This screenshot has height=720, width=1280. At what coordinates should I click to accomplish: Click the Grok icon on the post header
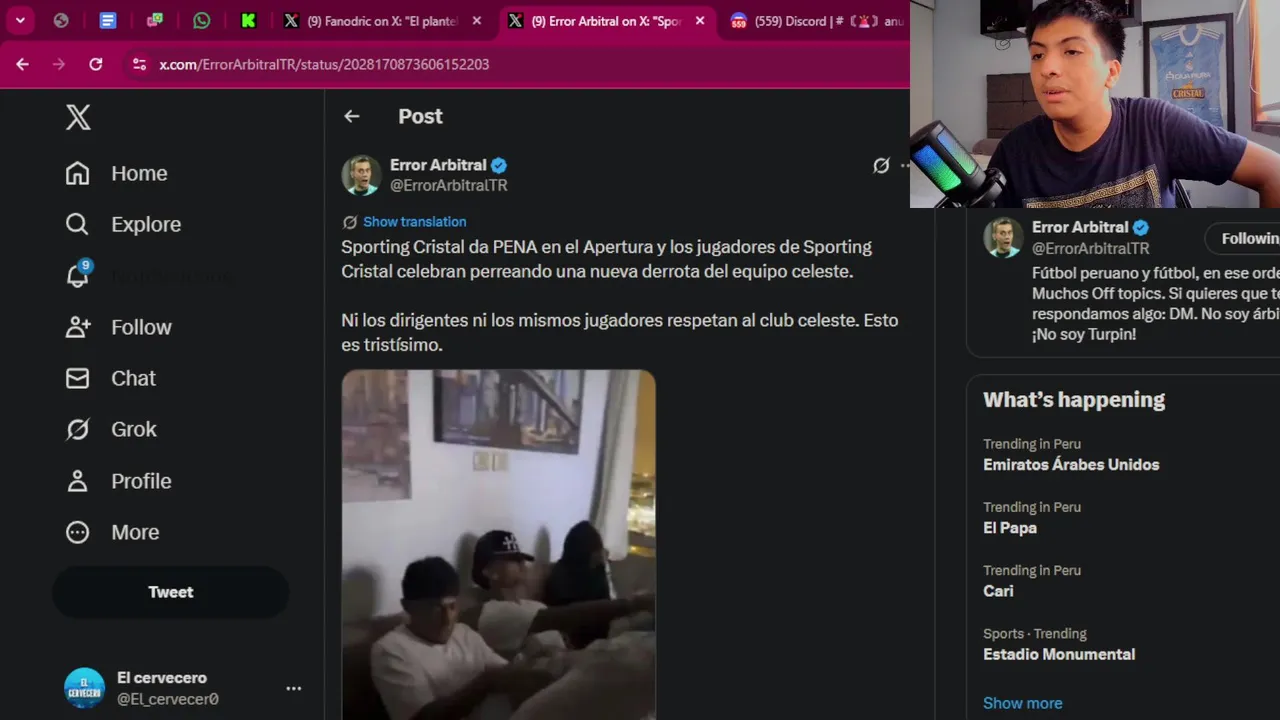tap(880, 166)
